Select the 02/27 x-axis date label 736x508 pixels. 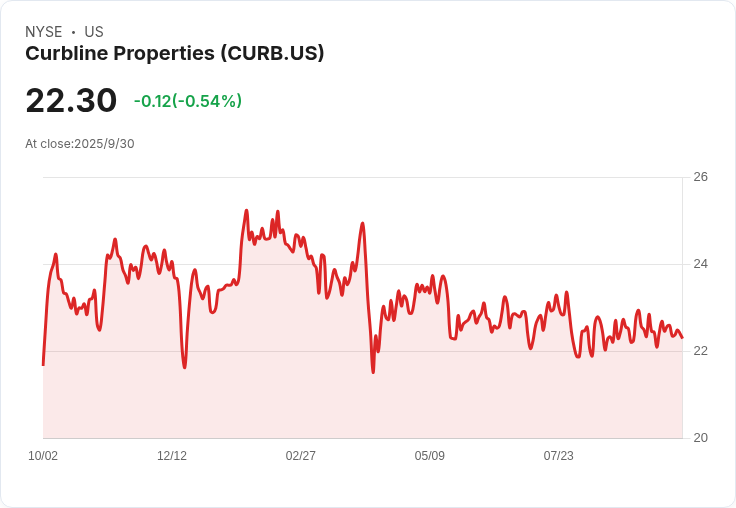coord(300,455)
